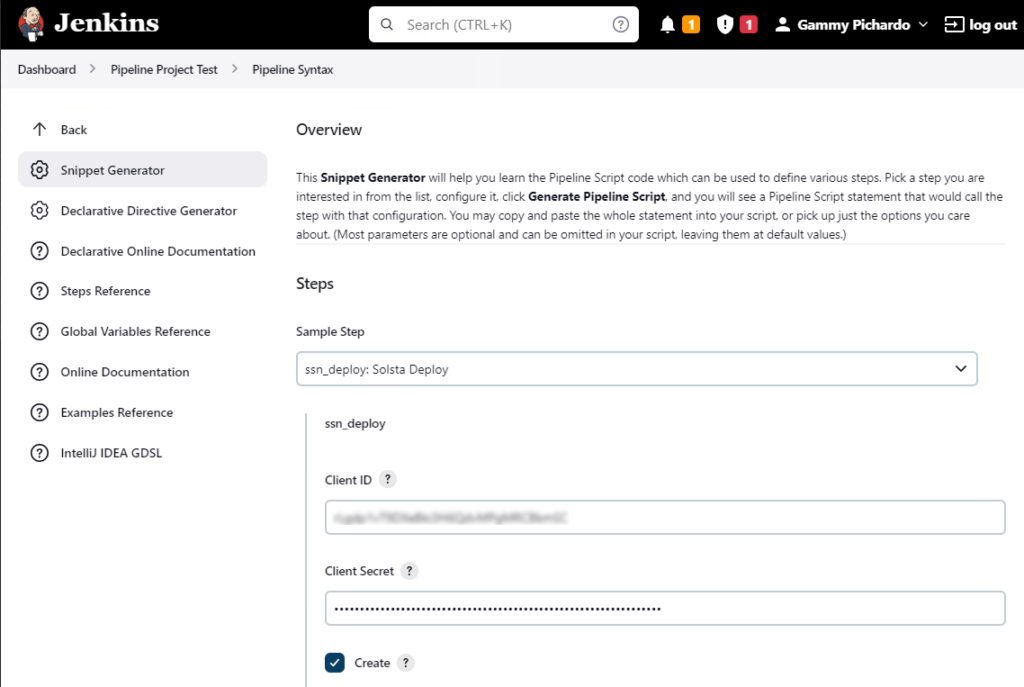Click the Examples Reference help icon
Viewport: 1024px width, 687px height.
point(40,412)
